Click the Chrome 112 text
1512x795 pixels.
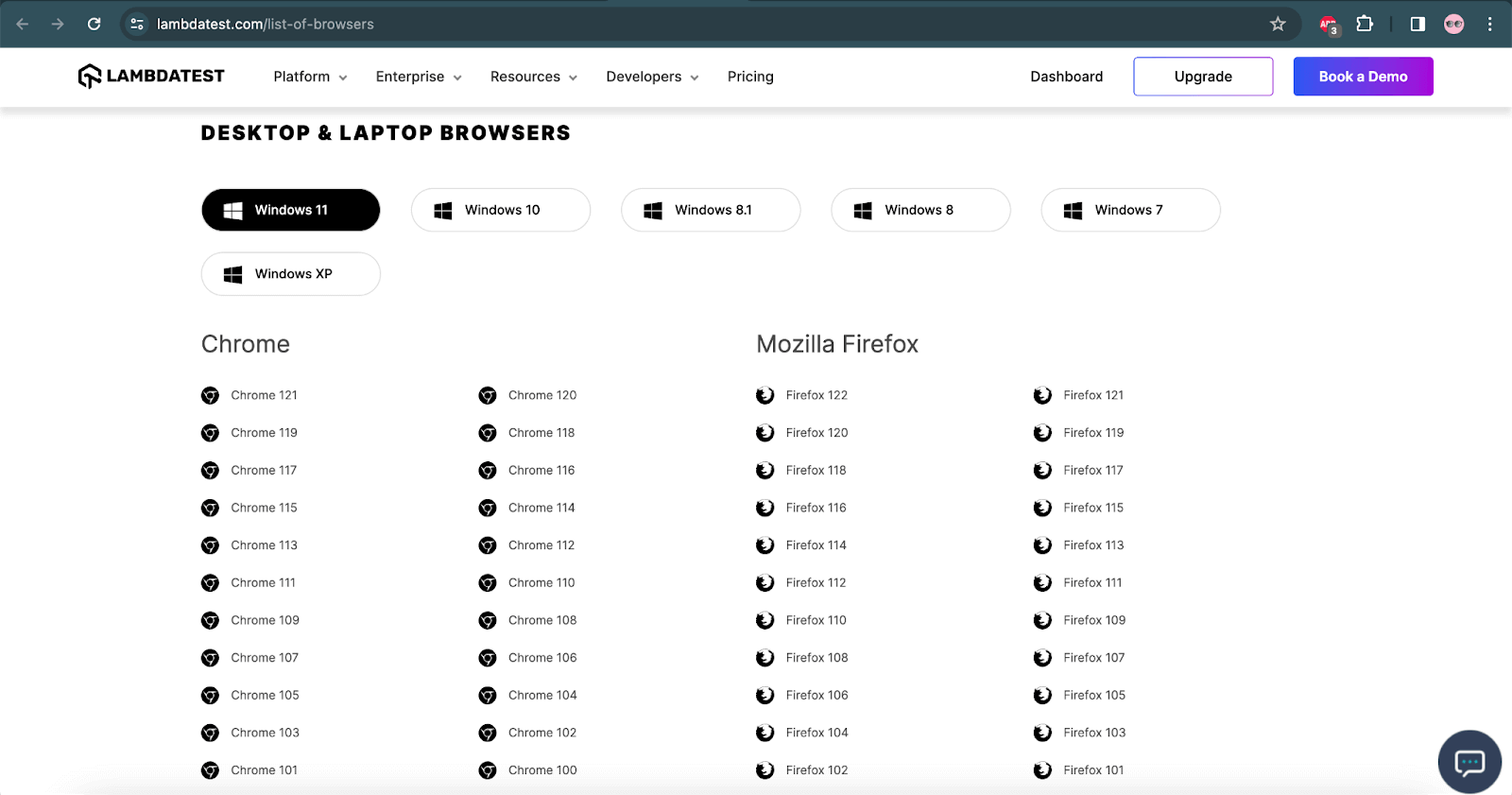pos(541,545)
